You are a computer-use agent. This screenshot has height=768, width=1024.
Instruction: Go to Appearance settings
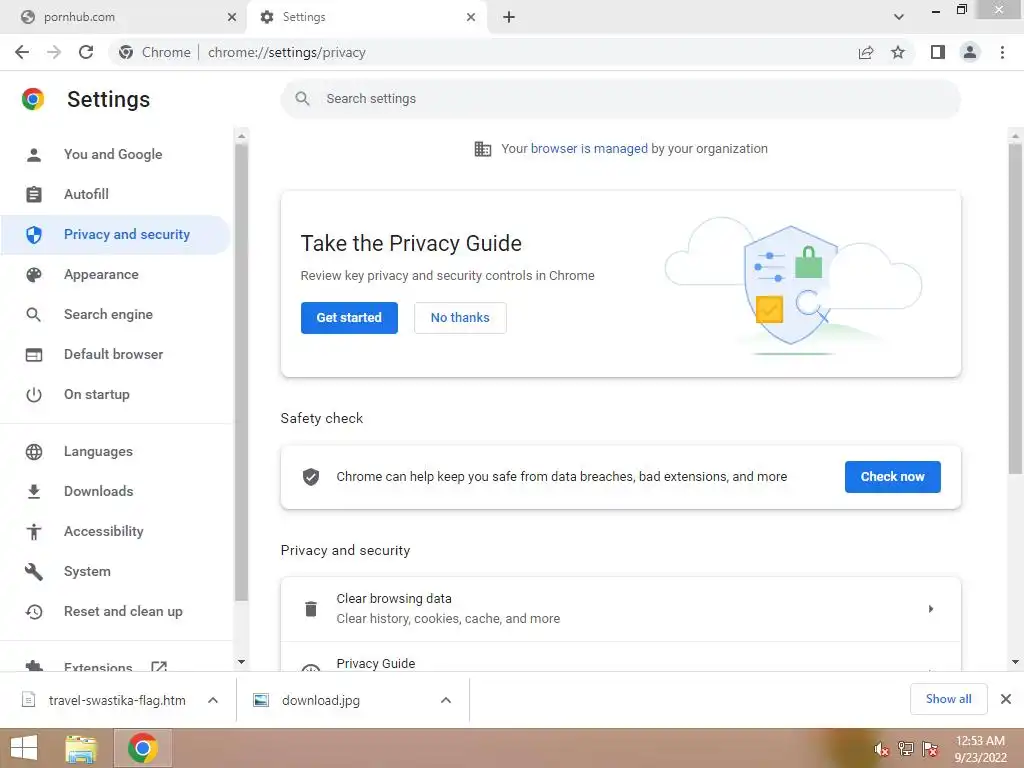point(101,274)
